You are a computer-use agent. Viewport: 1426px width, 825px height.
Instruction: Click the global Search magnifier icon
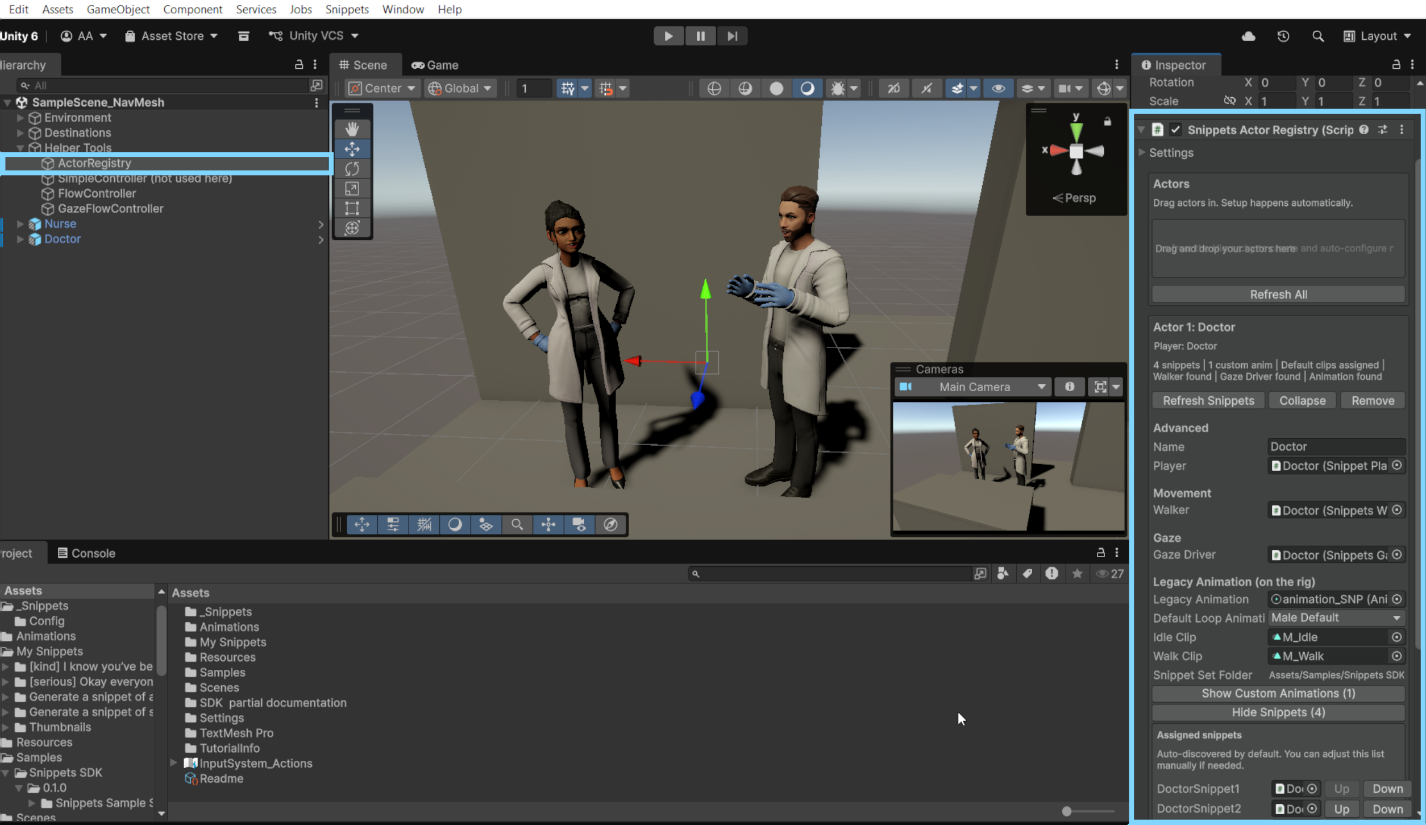point(1318,36)
